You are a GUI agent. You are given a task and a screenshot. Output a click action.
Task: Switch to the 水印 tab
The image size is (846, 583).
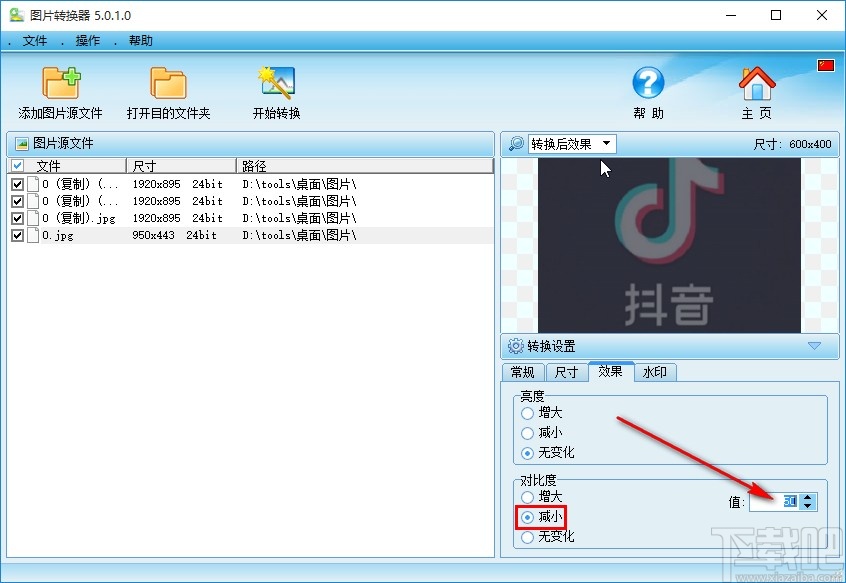655,372
